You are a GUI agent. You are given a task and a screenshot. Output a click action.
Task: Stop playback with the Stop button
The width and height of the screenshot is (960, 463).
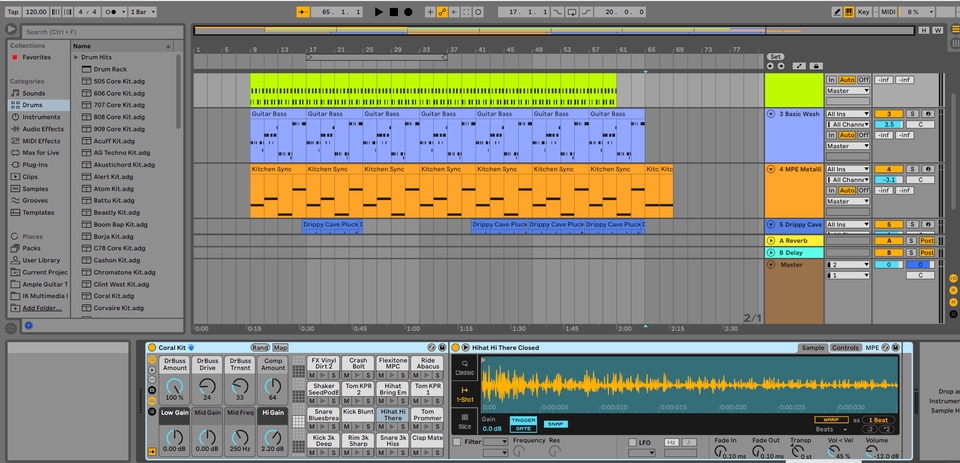394,12
